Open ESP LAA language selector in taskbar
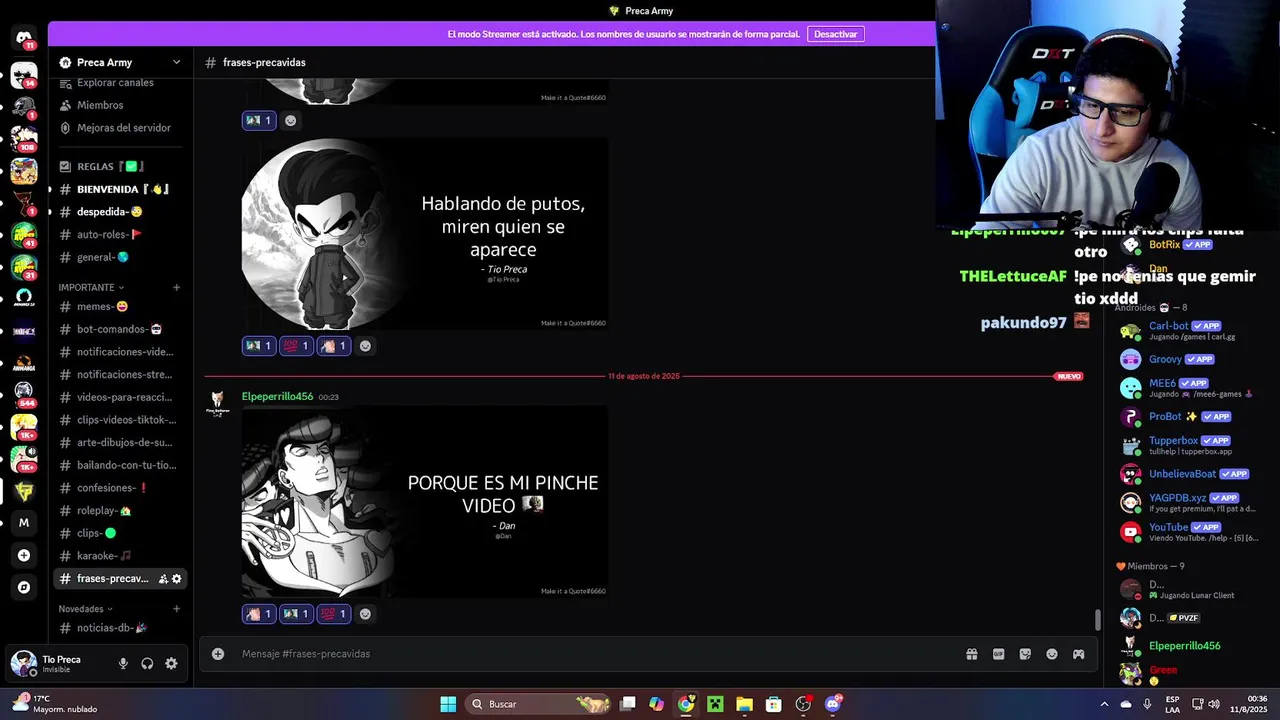 tap(1172, 704)
